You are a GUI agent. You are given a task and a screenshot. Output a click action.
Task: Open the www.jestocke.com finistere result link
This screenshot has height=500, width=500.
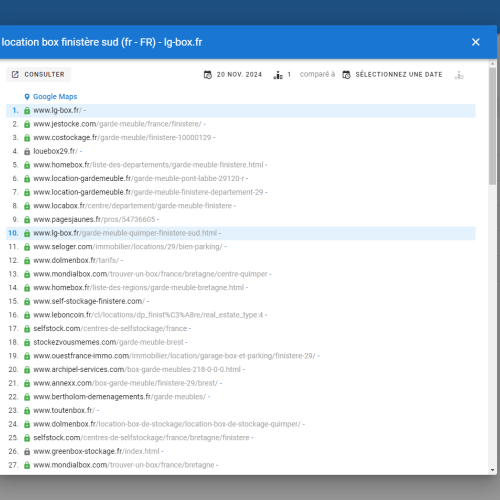[x=117, y=124]
